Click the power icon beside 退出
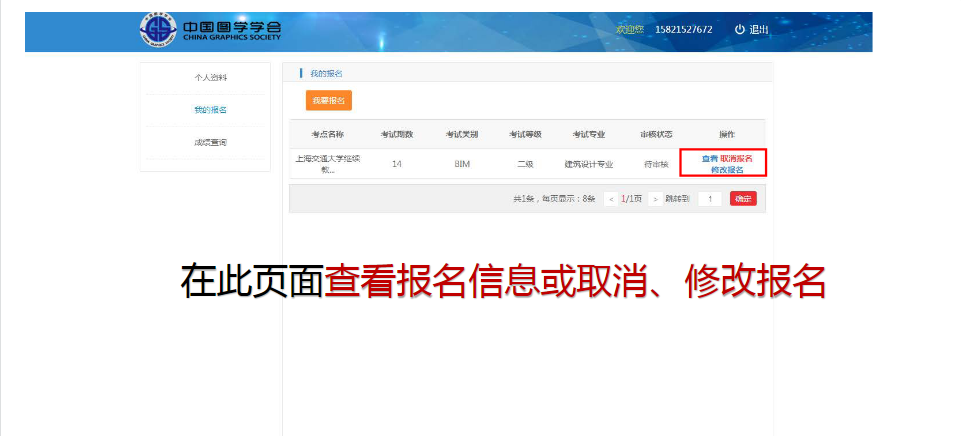The height and width of the screenshot is (436, 961). click(739, 30)
